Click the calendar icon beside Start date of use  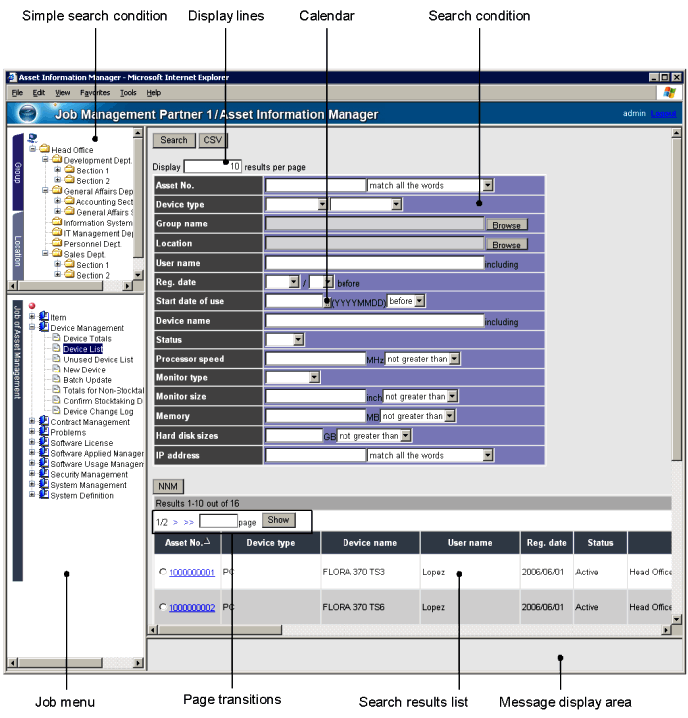[x=327, y=302]
